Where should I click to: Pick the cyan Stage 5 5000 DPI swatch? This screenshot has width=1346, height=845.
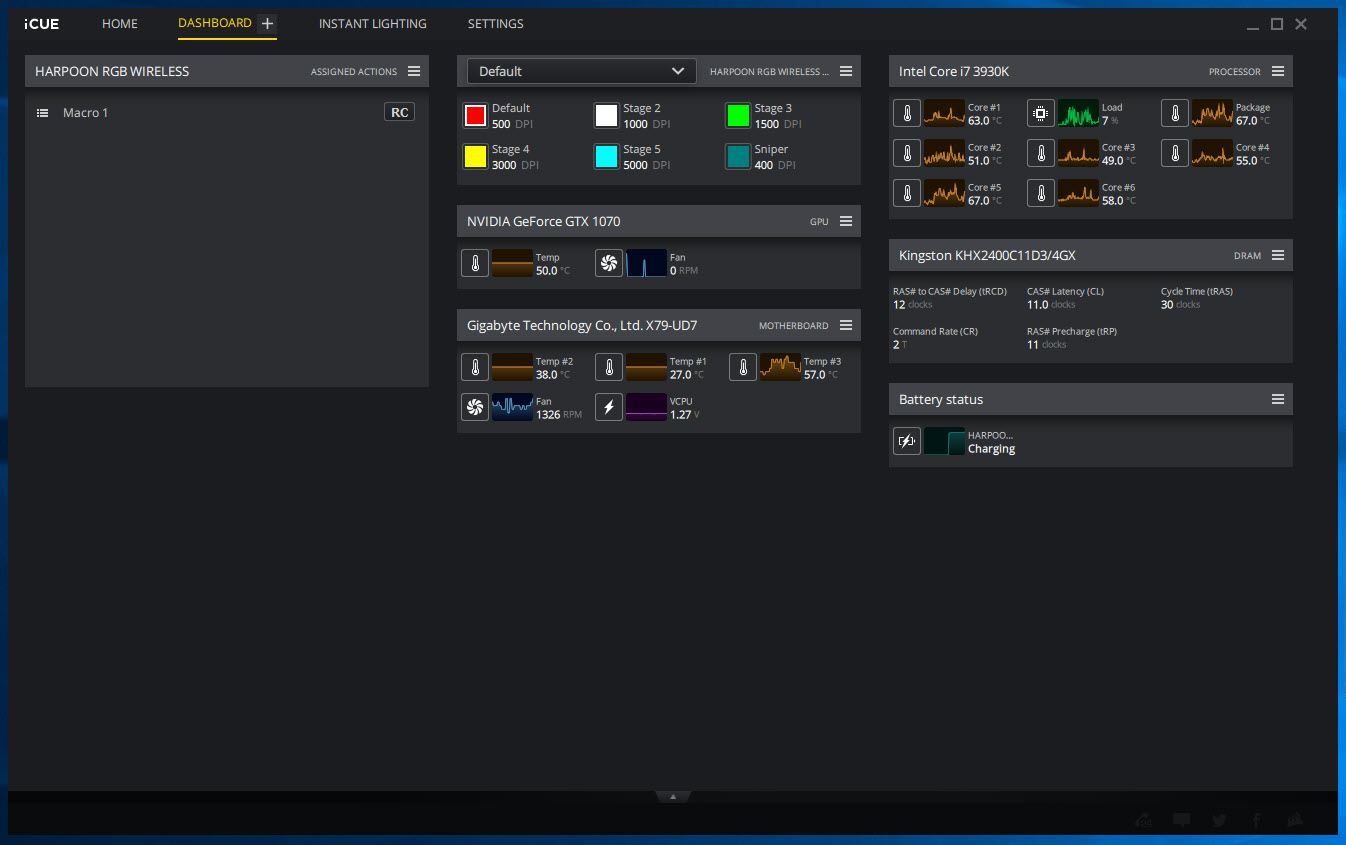point(606,156)
